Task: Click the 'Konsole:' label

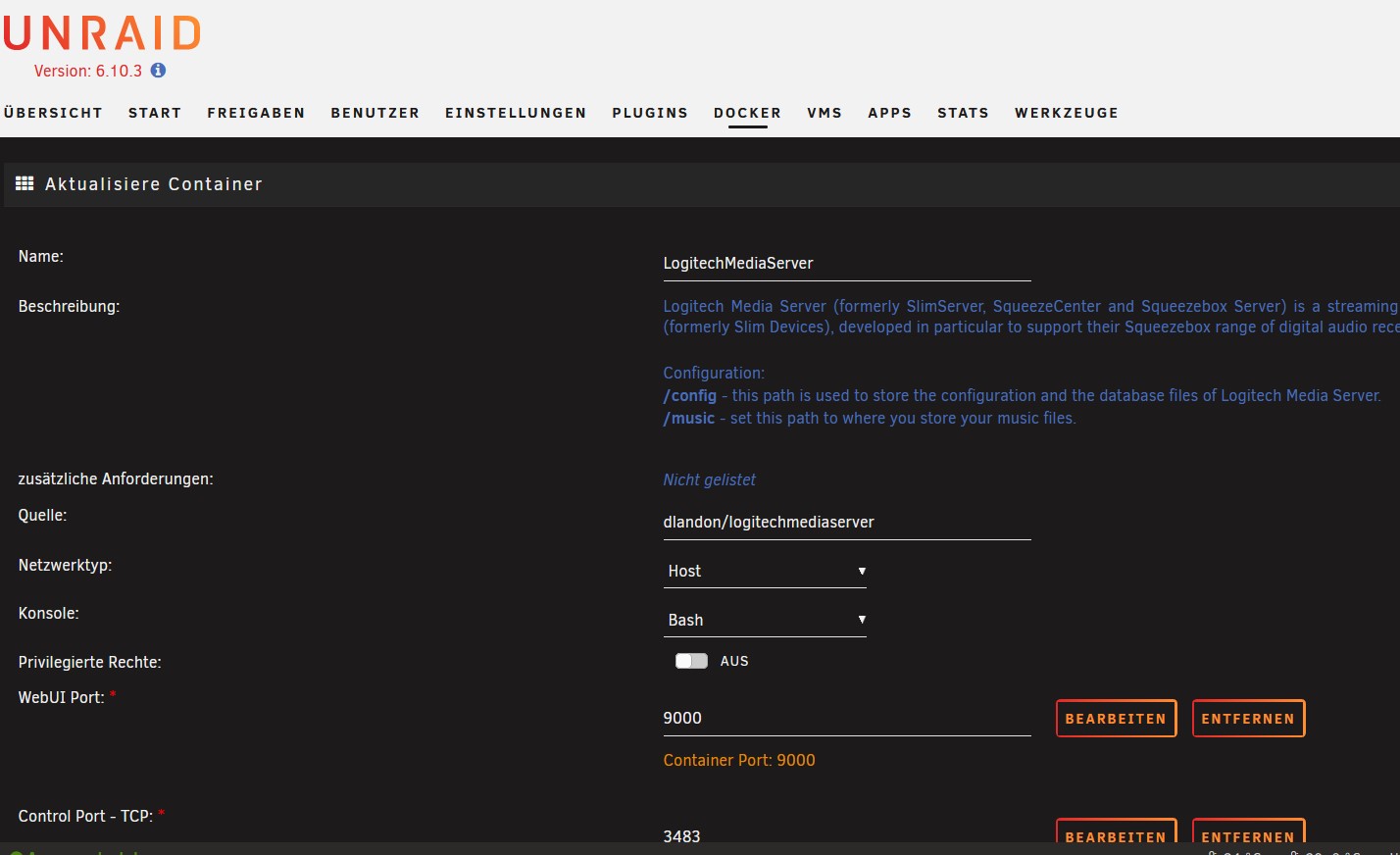Action: coord(48,613)
